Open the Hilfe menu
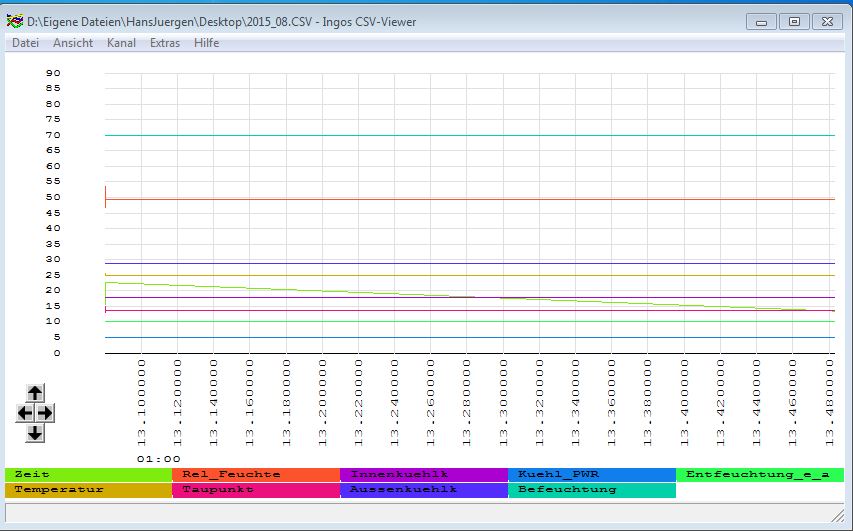853x531 pixels. 206,43
